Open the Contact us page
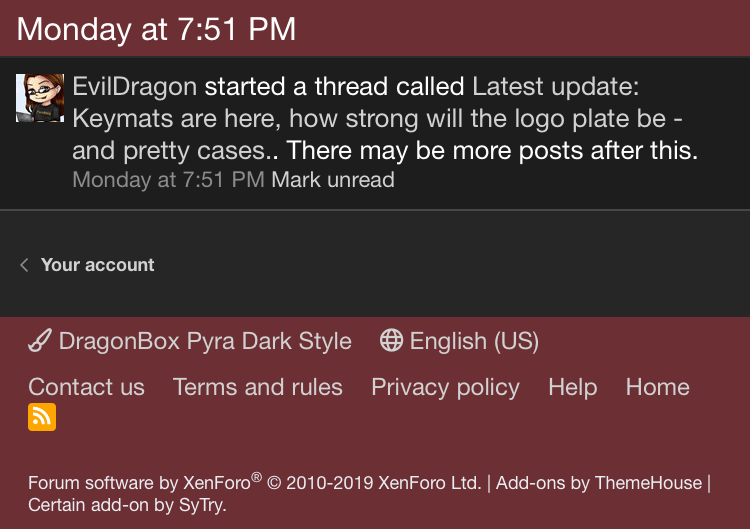This screenshot has width=750, height=529. [86, 387]
